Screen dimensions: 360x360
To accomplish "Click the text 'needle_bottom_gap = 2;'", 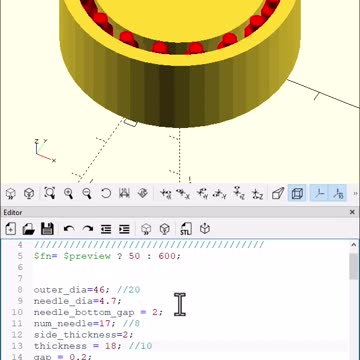I will tap(99, 313).
